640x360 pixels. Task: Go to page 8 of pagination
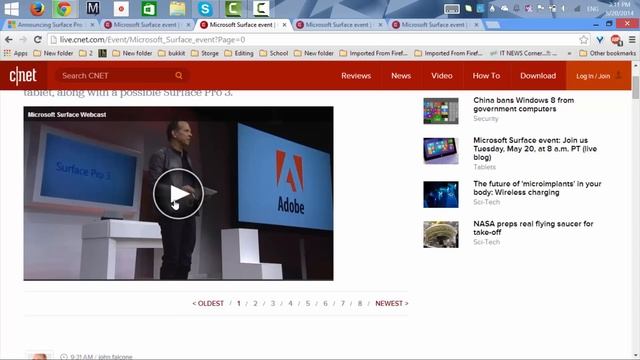pos(360,303)
